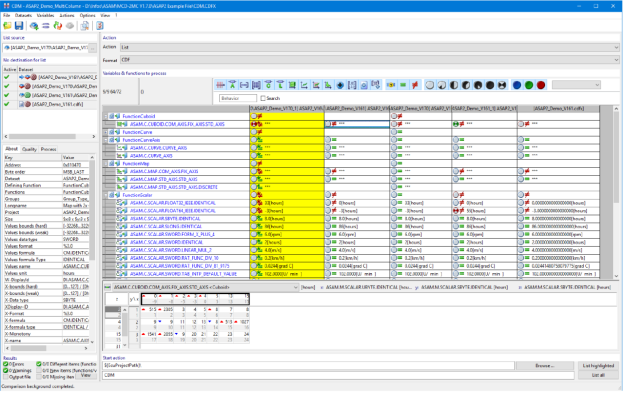
Task: Collapse the FunctionMap tree node
Action: (106, 163)
